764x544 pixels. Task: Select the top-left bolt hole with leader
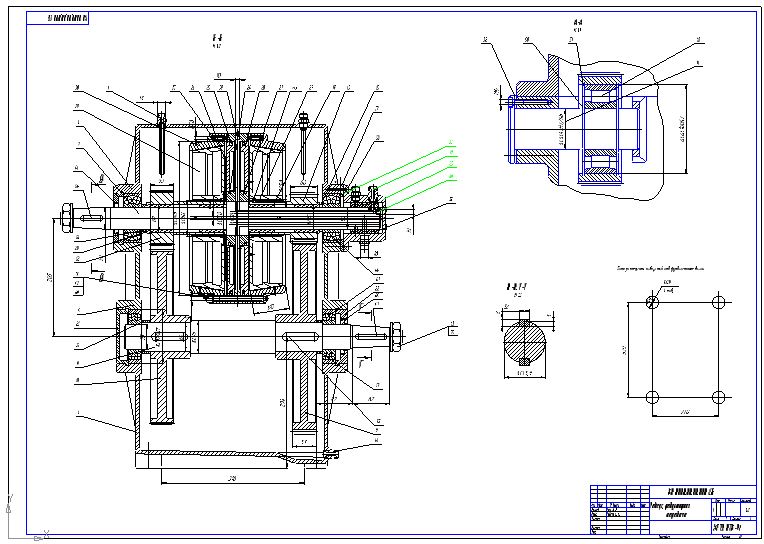tap(652, 302)
